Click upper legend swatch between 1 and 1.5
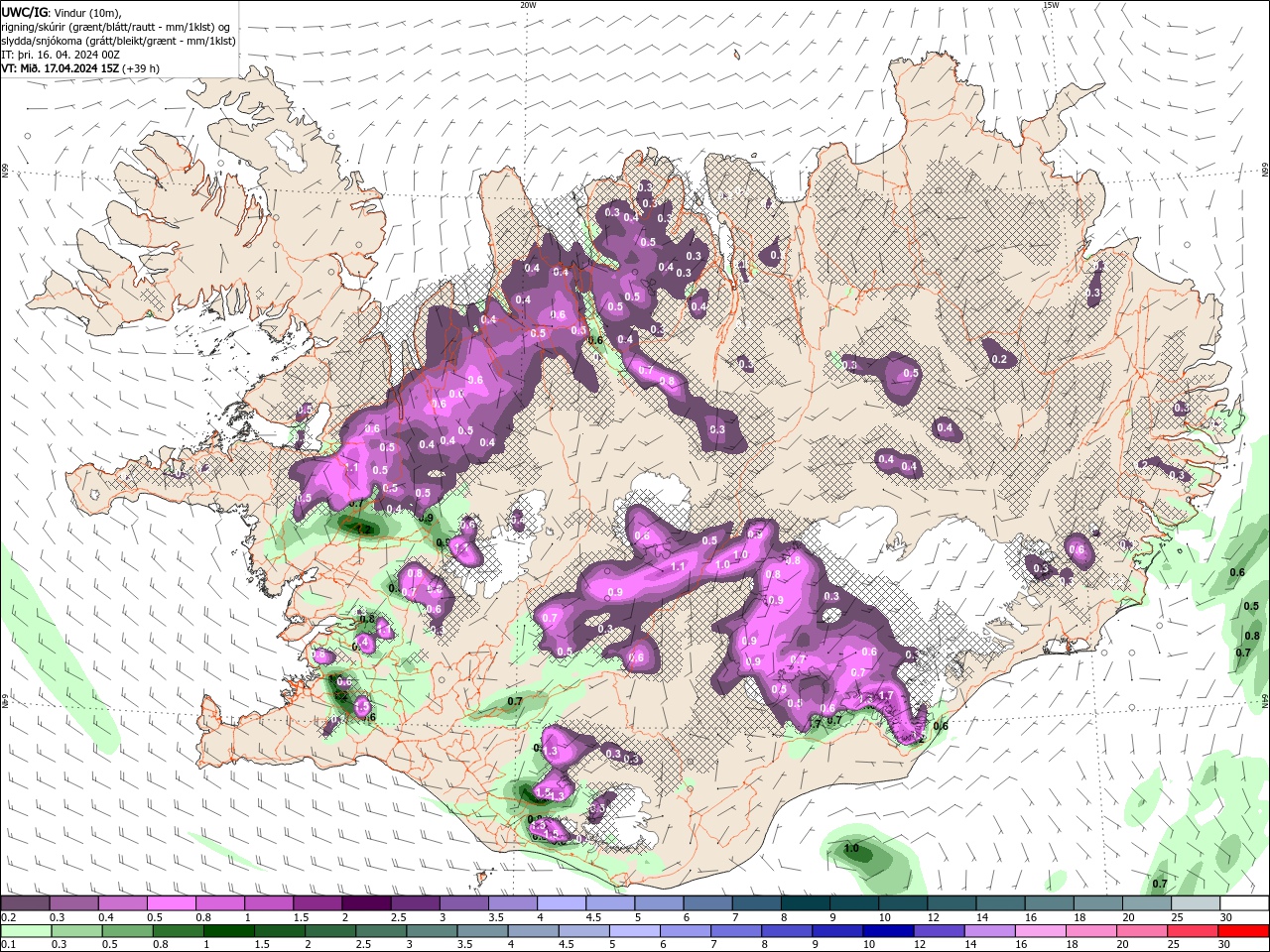 [x=269, y=903]
